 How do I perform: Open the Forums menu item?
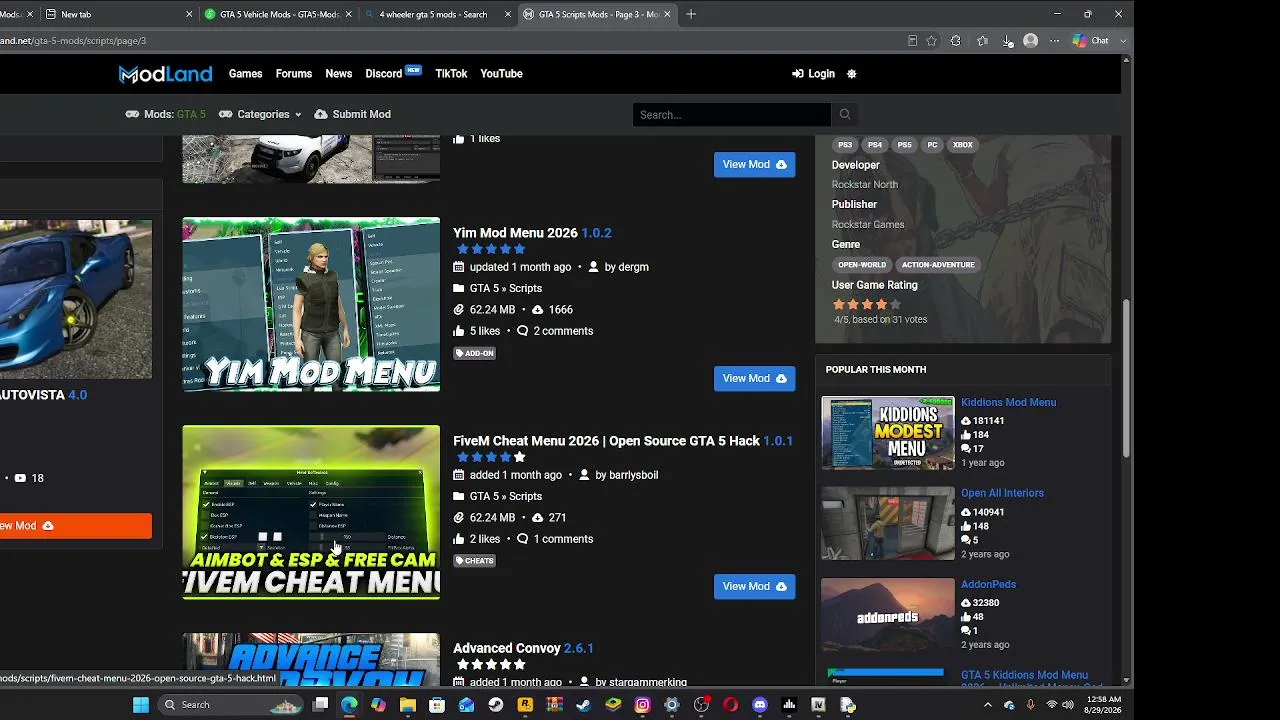(294, 74)
